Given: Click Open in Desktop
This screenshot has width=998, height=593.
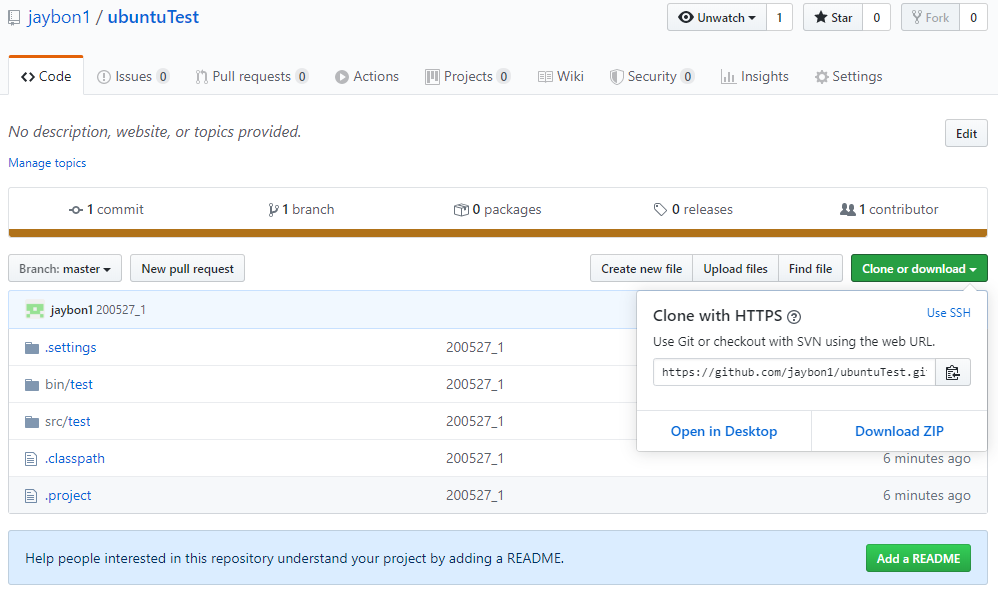Looking at the screenshot, I should pyautogui.click(x=724, y=431).
